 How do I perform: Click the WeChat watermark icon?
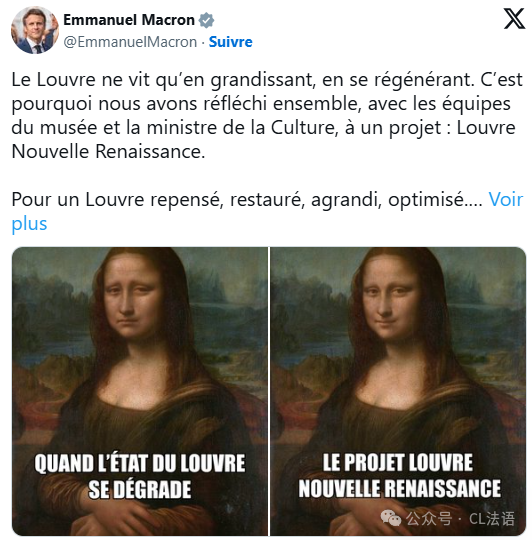pos(390,518)
